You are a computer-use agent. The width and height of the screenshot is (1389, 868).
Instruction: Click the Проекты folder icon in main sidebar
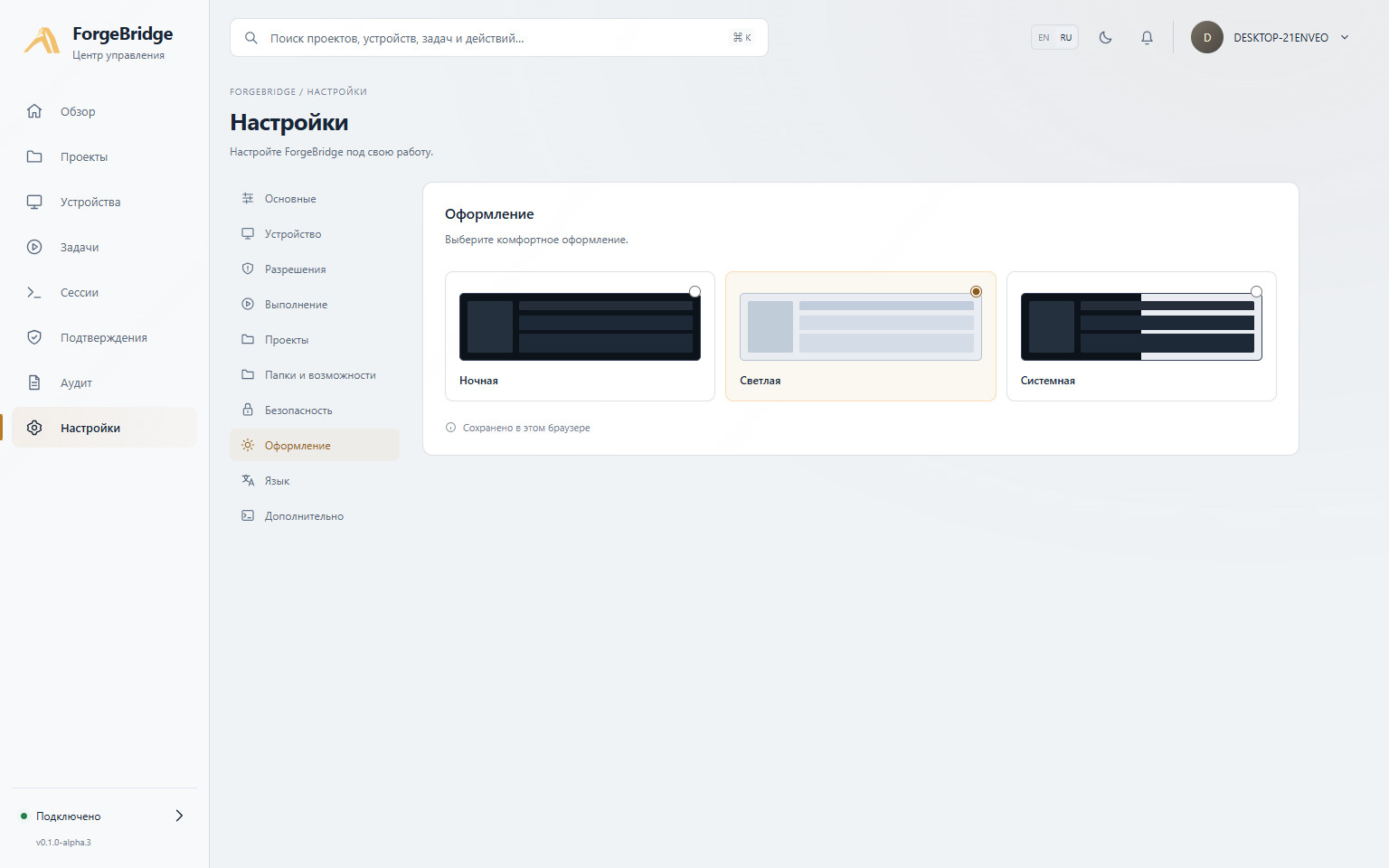tap(34, 156)
